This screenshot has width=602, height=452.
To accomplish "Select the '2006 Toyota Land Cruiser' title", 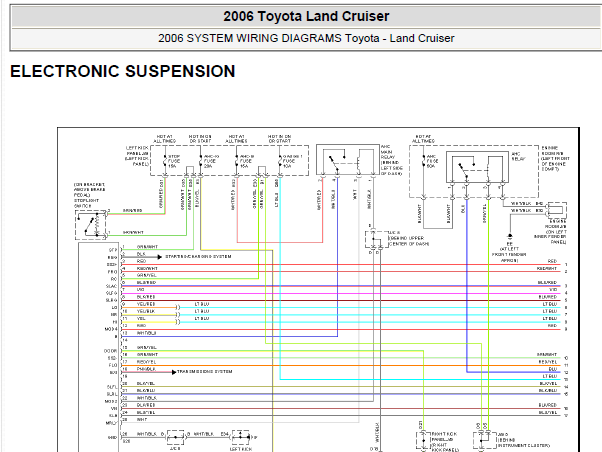I will coord(306,17).
